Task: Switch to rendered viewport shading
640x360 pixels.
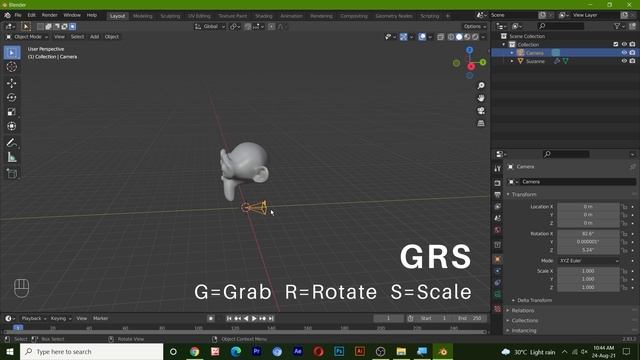Action: (x=476, y=37)
